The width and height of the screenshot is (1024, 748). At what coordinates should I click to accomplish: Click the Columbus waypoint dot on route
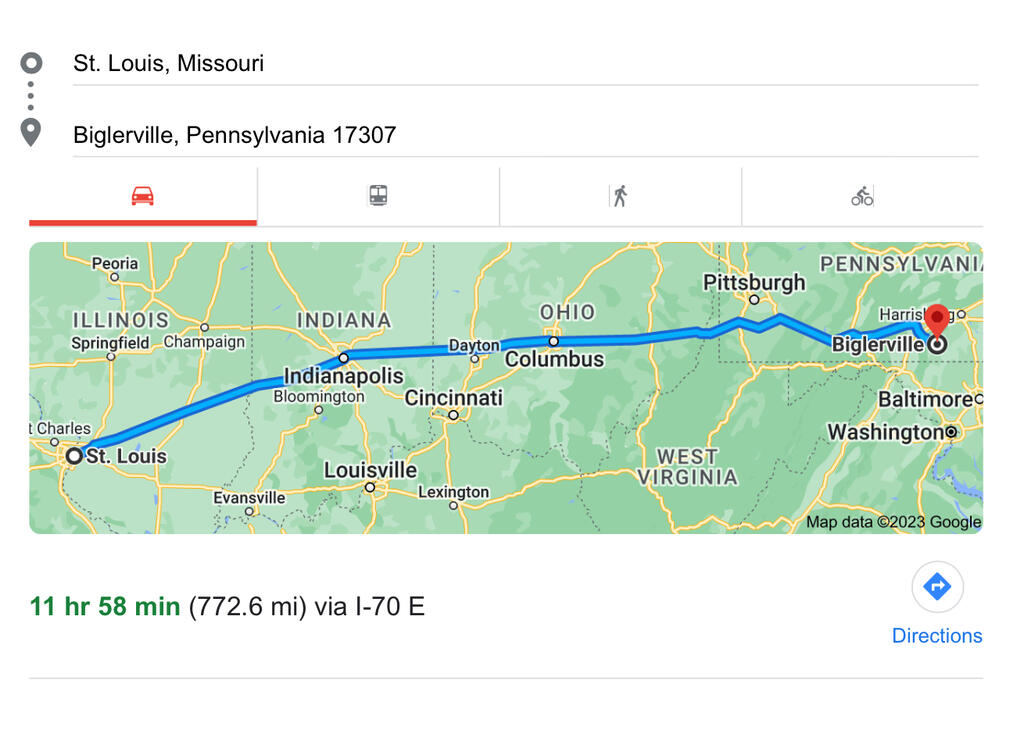[553, 341]
